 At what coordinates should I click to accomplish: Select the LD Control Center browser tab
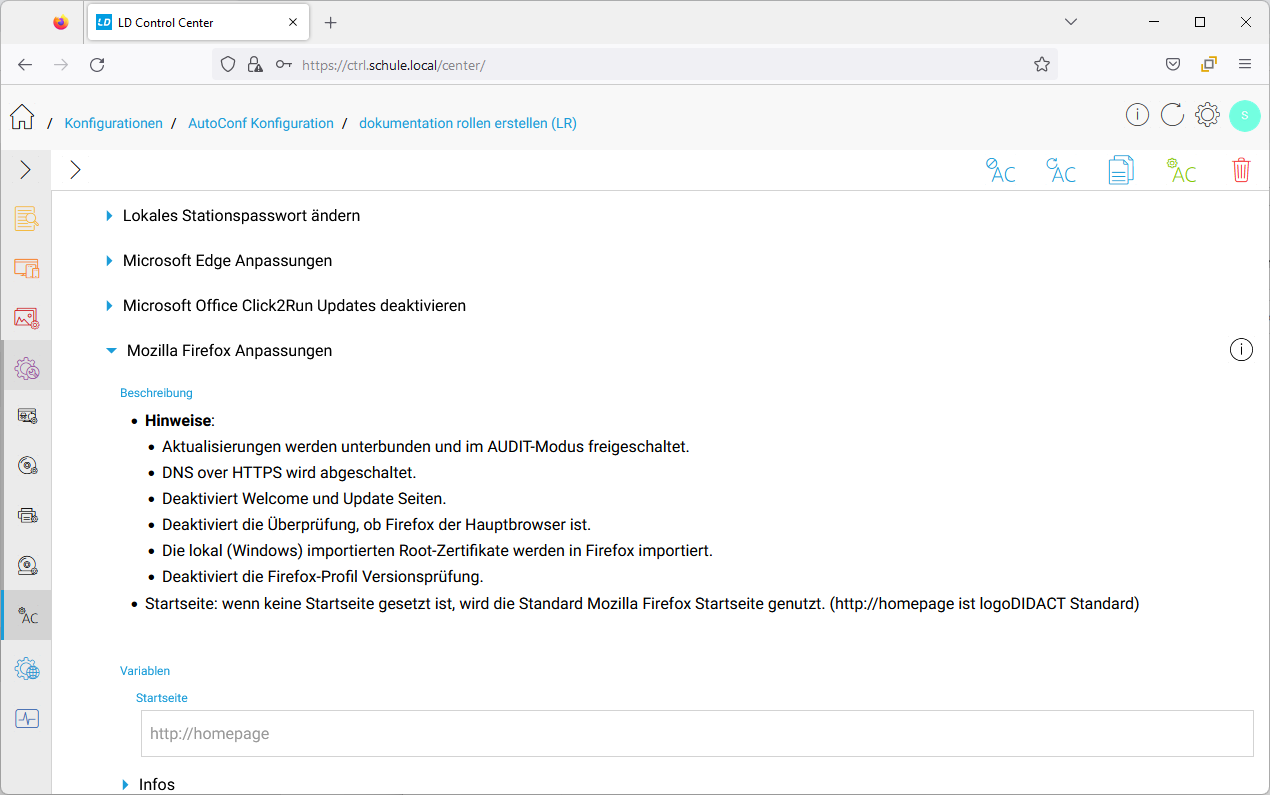pos(200,22)
